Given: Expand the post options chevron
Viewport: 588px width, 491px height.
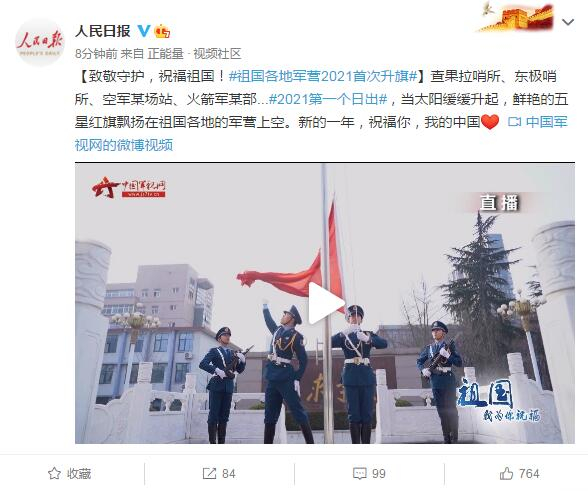Looking at the screenshot, I should pyautogui.click(x=568, y=22).
